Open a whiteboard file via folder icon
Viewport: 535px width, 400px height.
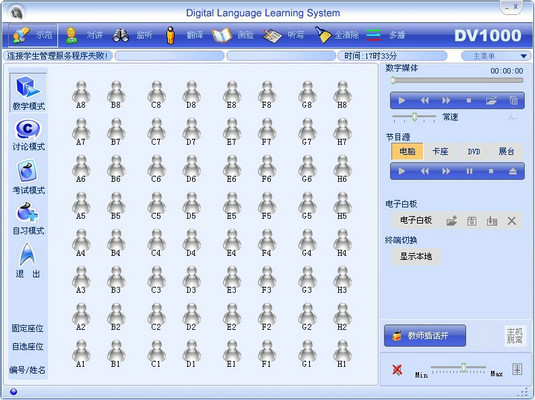click(451, 221)
